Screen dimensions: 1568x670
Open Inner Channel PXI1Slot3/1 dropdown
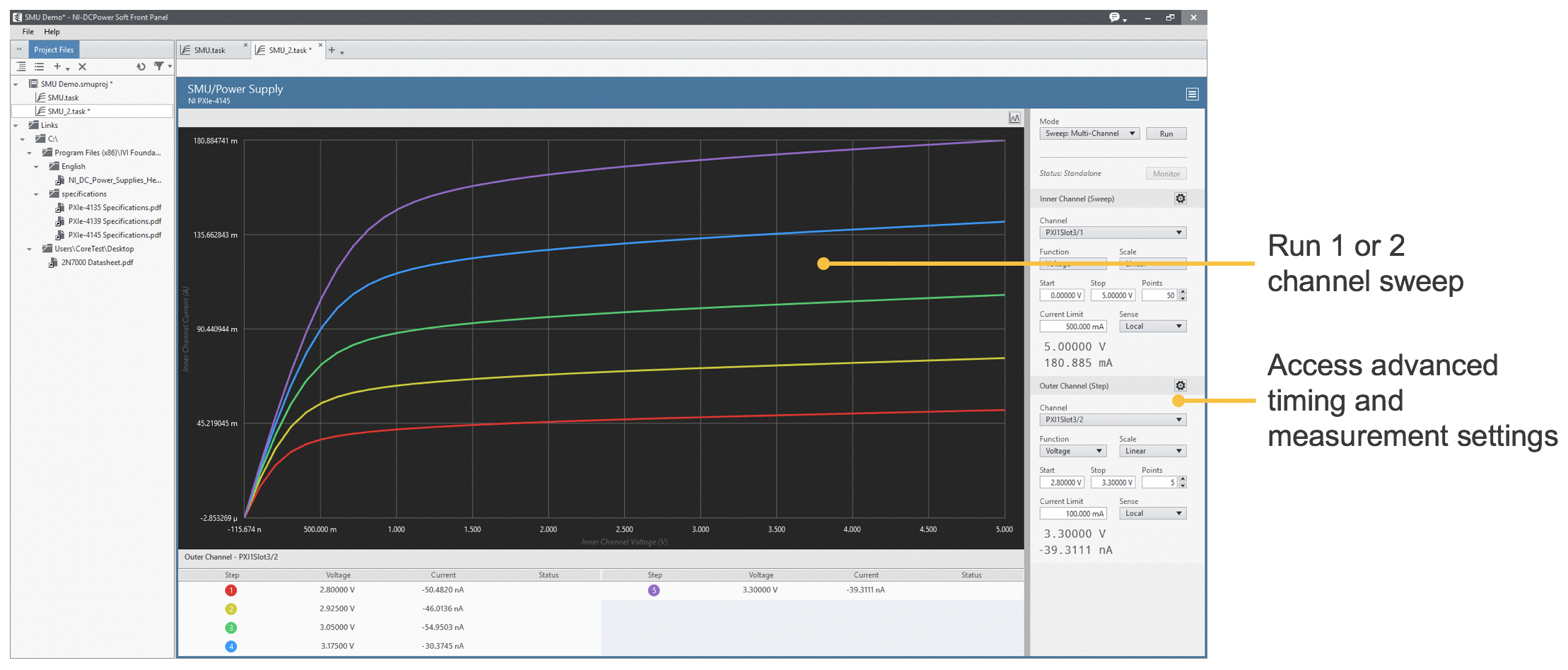[x=1112, y=233]
